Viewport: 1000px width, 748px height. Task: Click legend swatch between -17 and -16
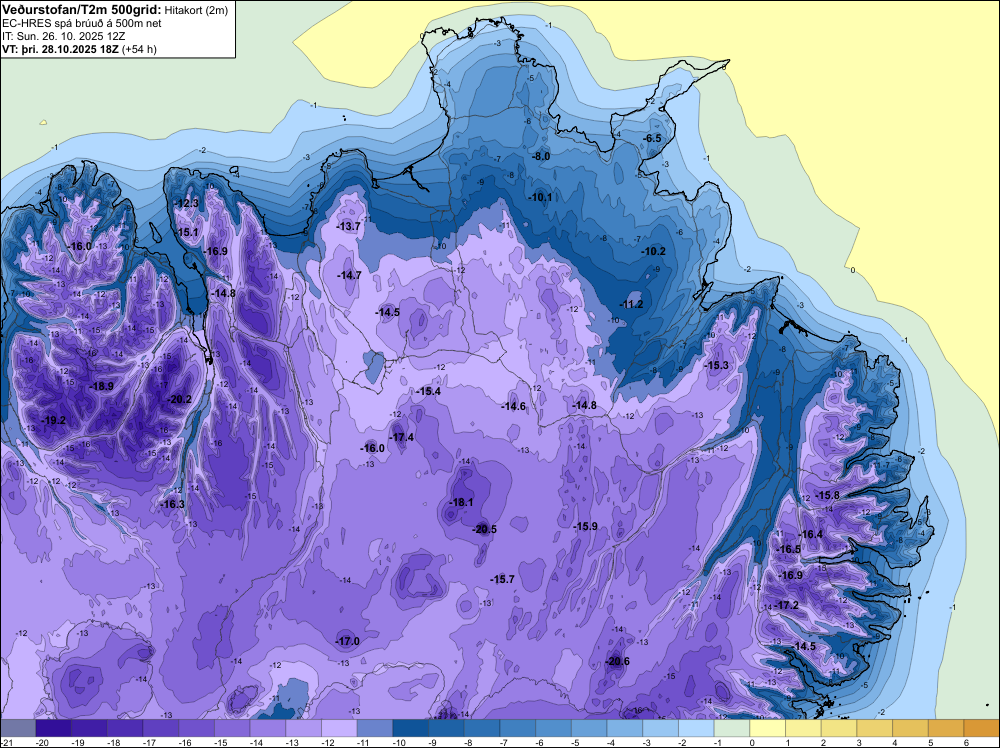(161, 728)
